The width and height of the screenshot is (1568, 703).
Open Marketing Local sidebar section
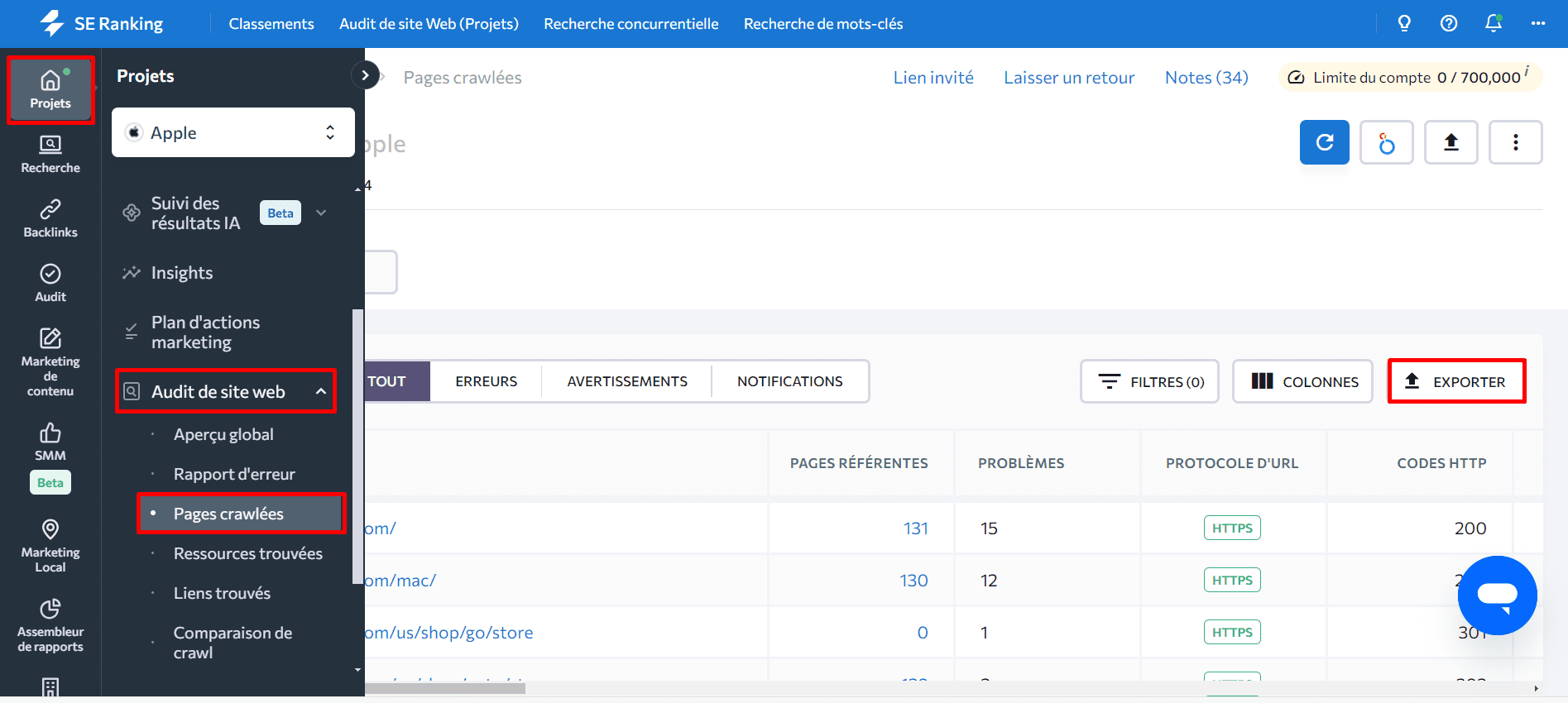[x=50, y=546]
